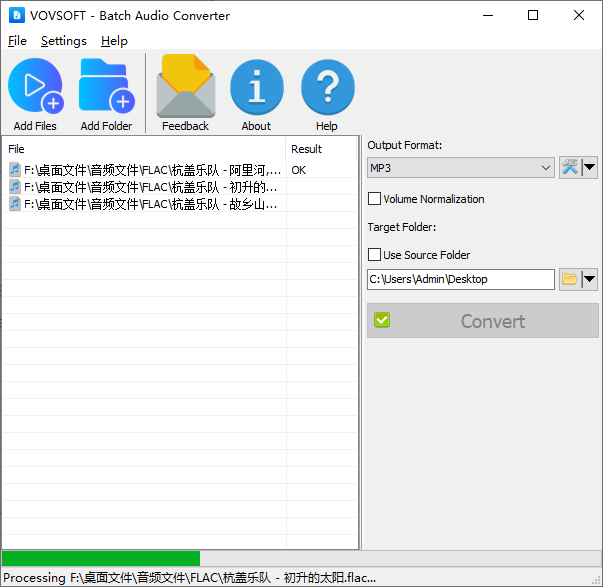Open the Feedback envelope icon

[x=185, y=87]
